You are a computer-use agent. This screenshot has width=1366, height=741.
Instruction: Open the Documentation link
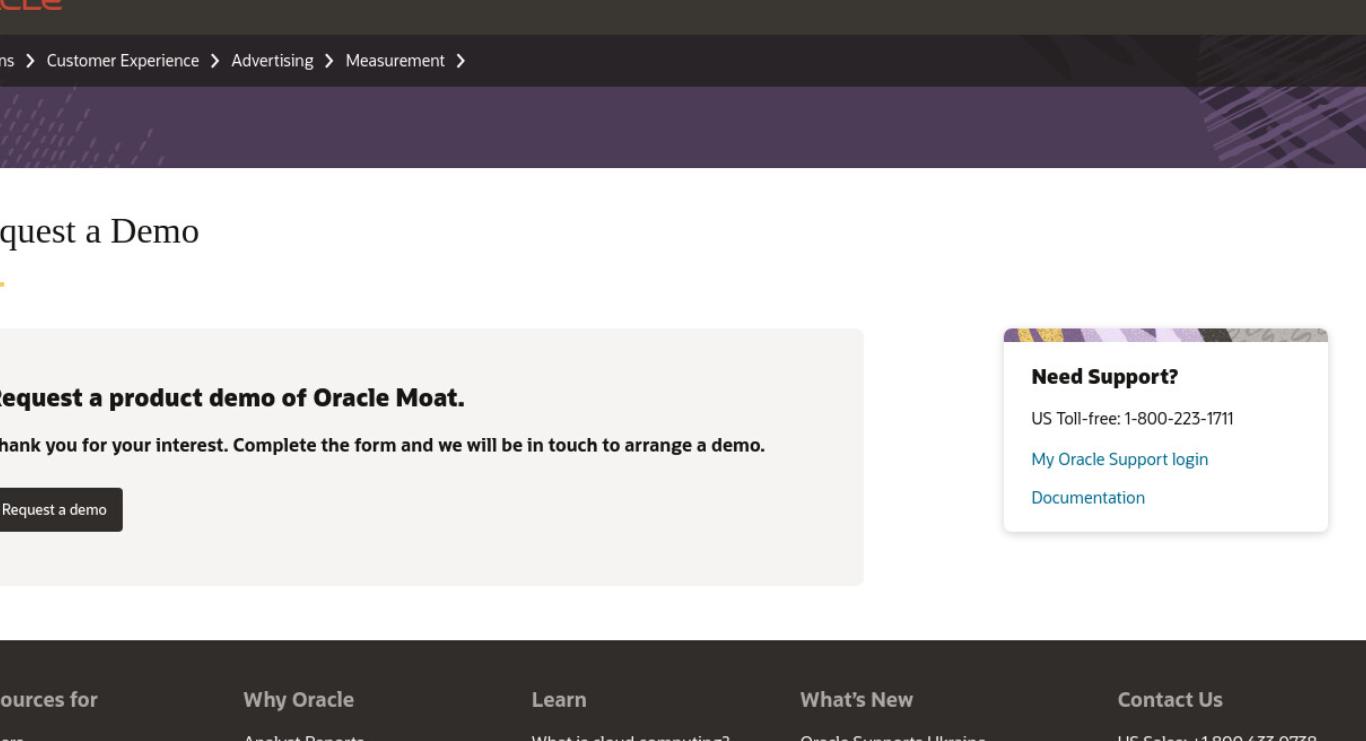click(x=1088, y=497)
